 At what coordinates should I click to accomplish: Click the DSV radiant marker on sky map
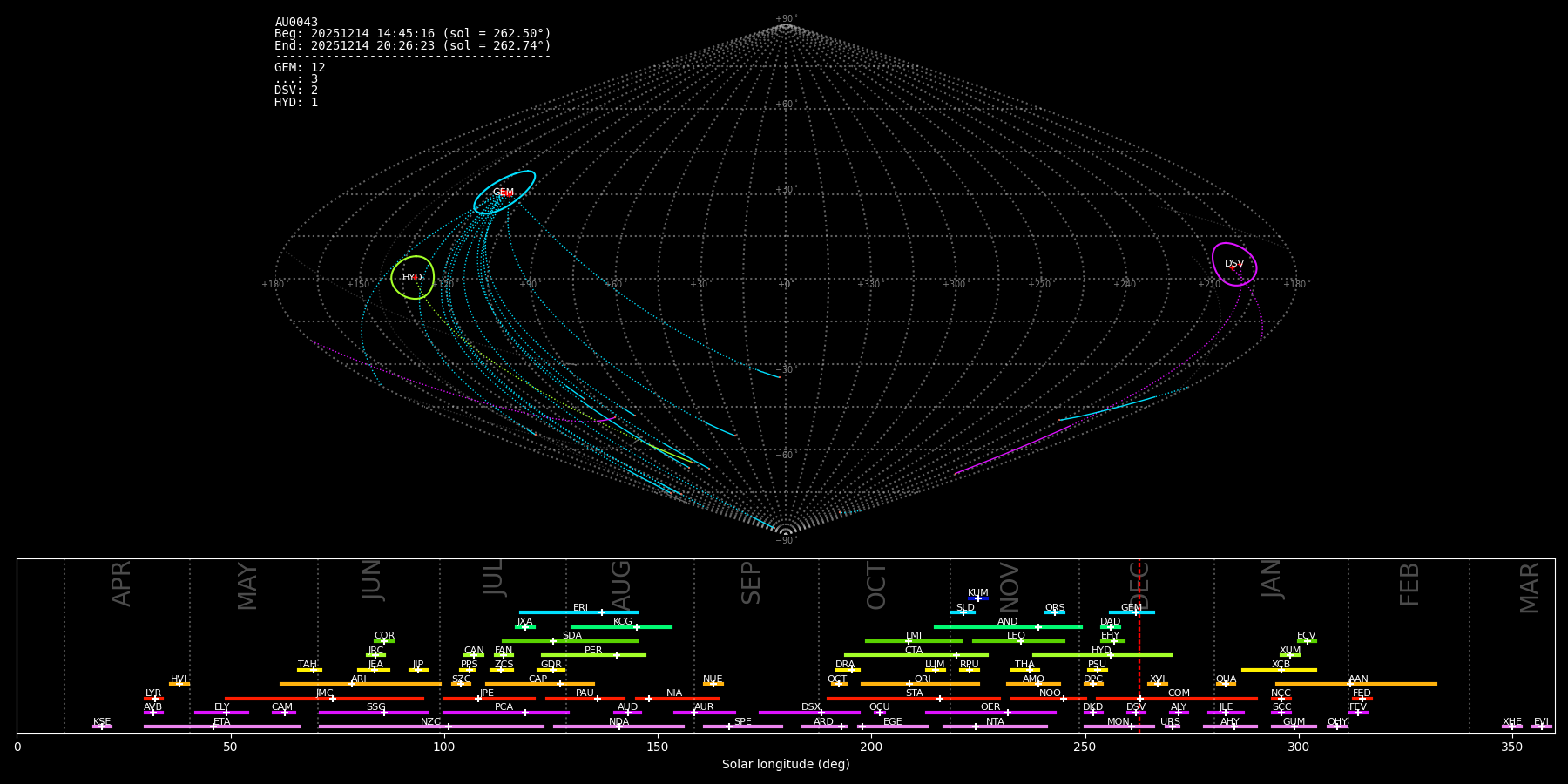tap(1234, 264)
